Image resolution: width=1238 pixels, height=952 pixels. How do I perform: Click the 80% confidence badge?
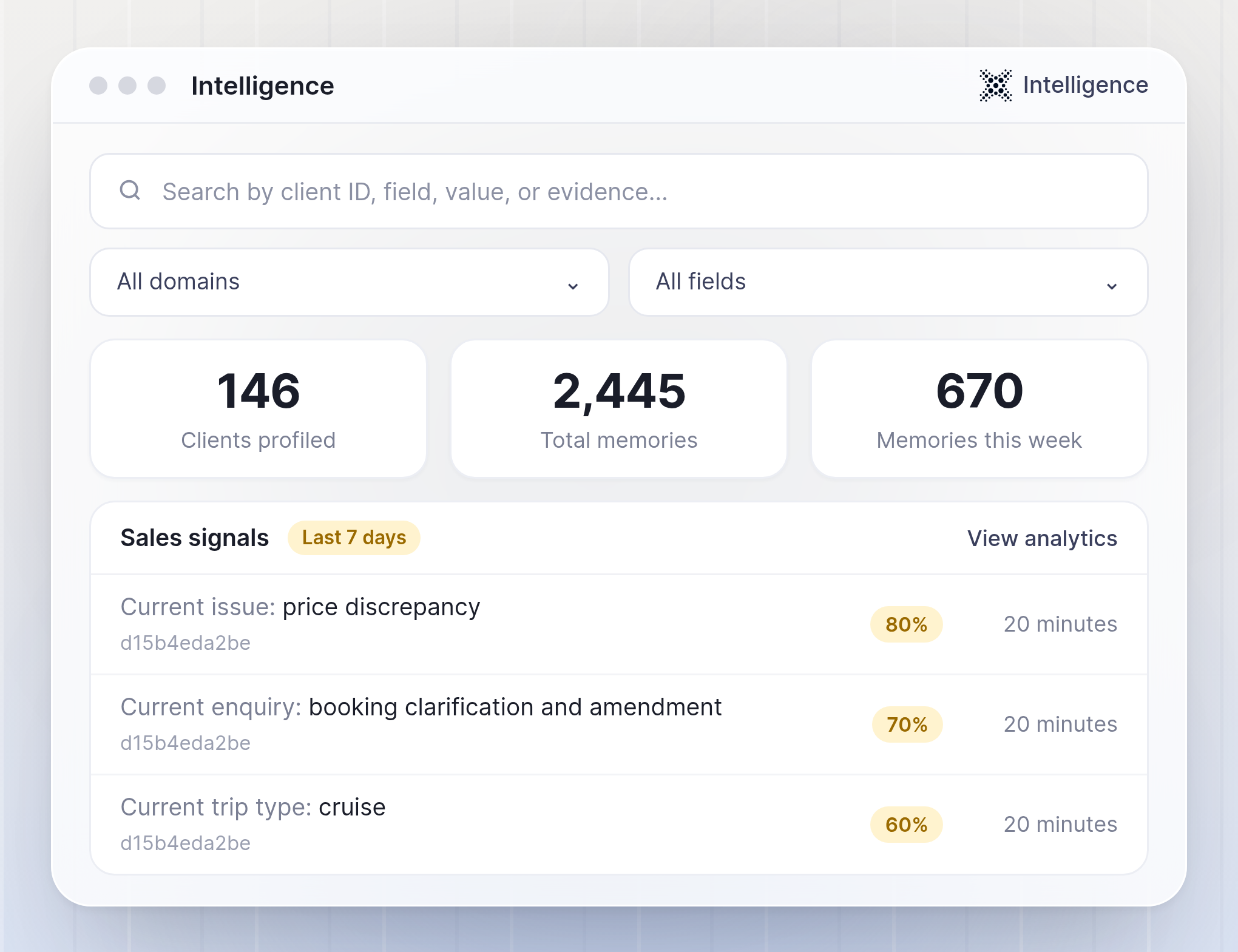[906, 624]
